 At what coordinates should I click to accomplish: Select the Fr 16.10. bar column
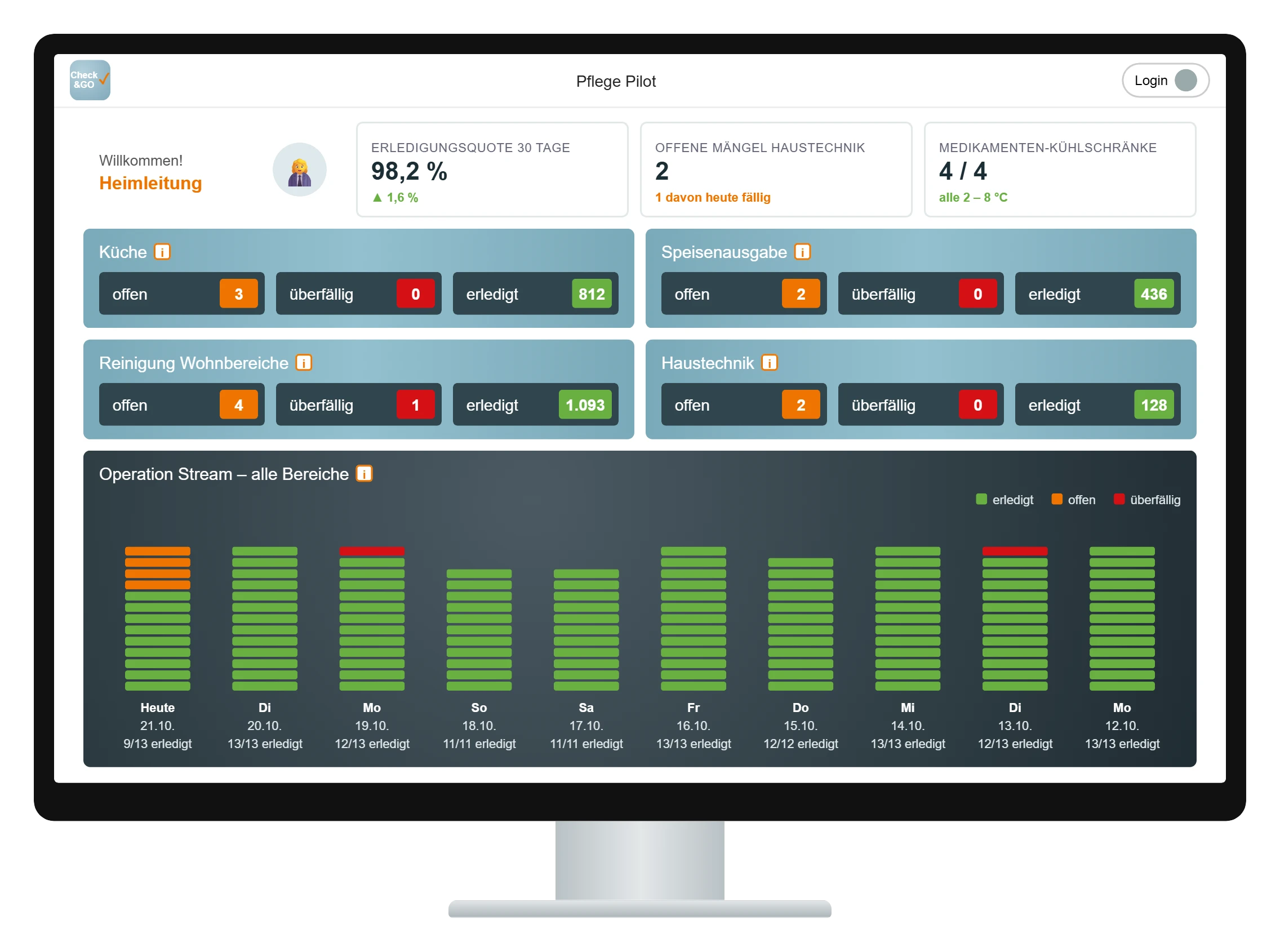click(x=694, y=619)
